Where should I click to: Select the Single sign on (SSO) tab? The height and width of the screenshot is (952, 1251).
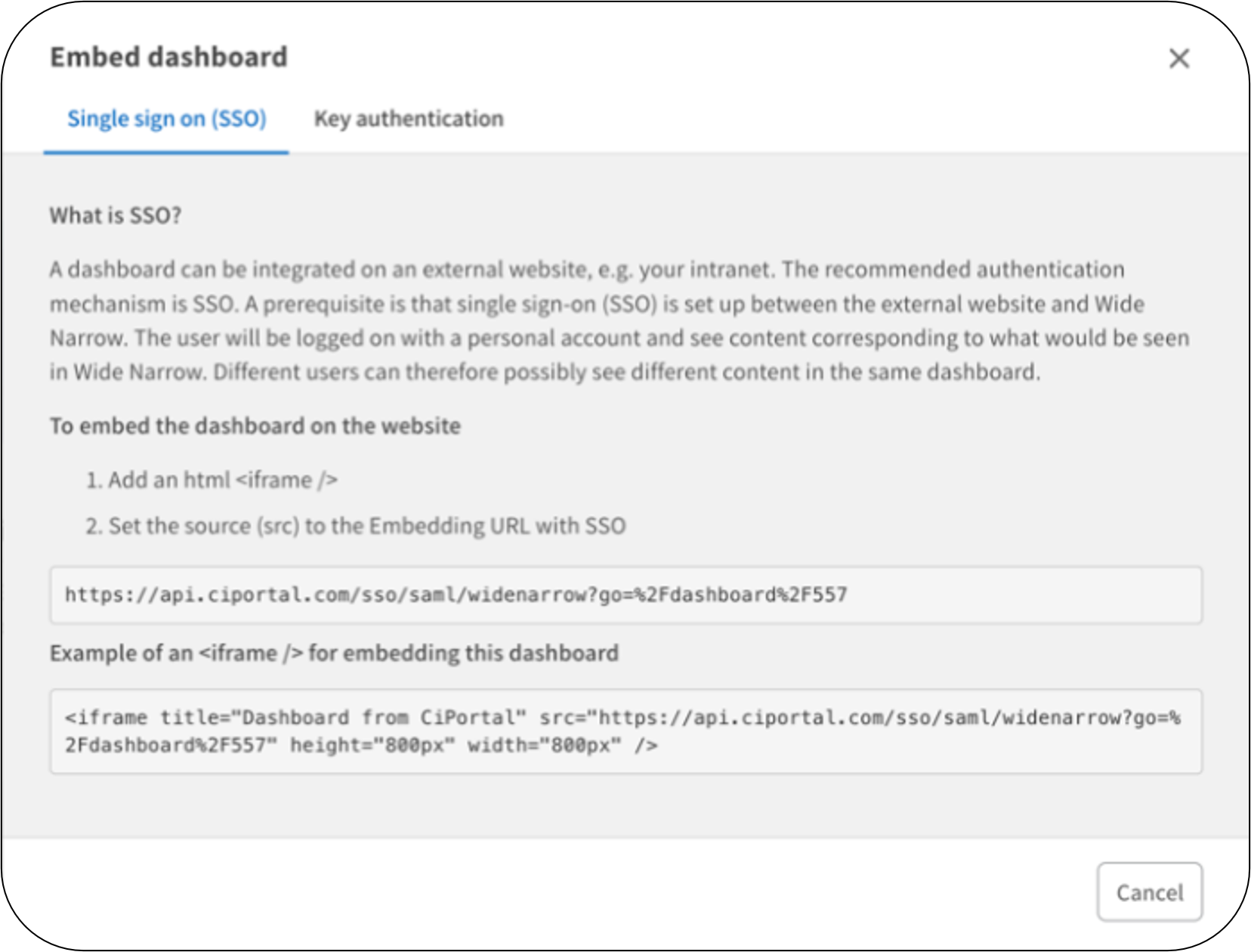[x=166, y=119]
